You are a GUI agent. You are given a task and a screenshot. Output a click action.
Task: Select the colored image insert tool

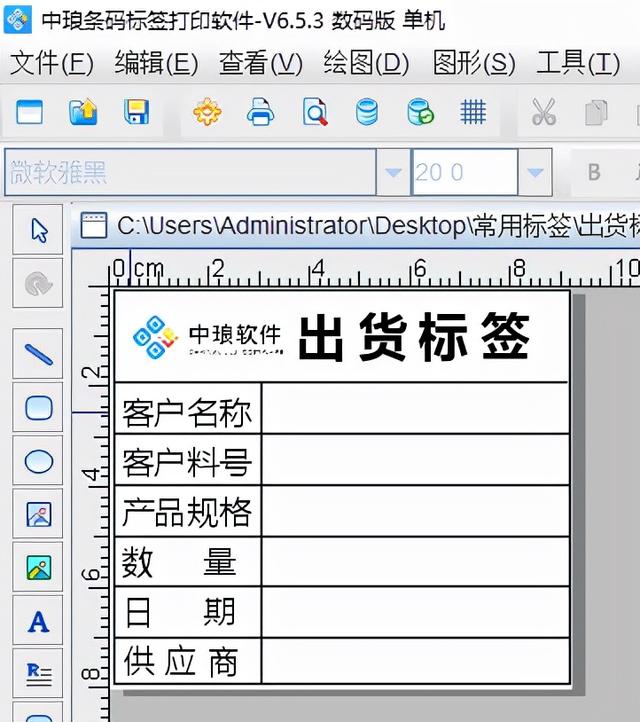click(38, 567)
